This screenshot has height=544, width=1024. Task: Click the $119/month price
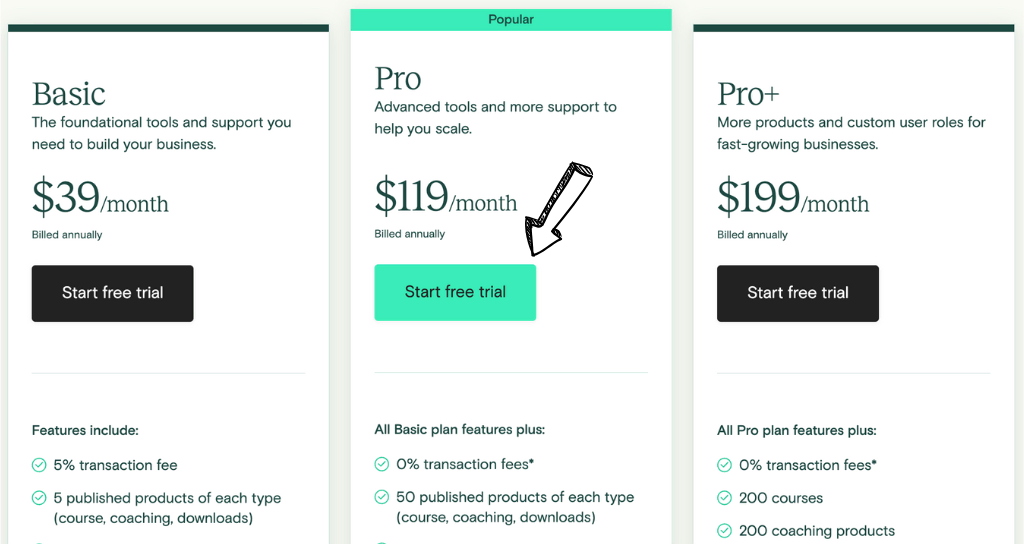(x=446, y=198)
